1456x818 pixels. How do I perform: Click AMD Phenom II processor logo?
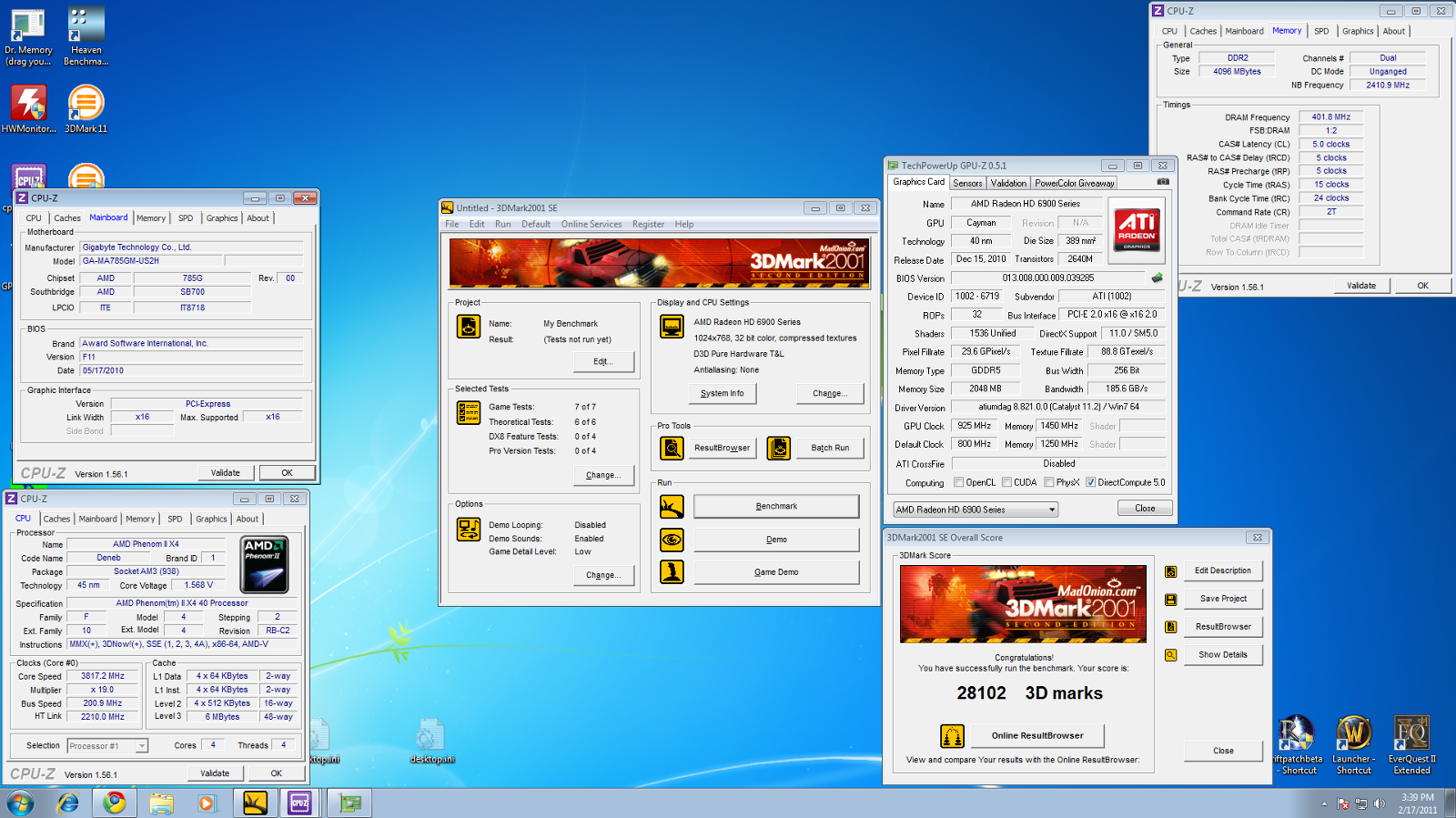pos(265,565)
